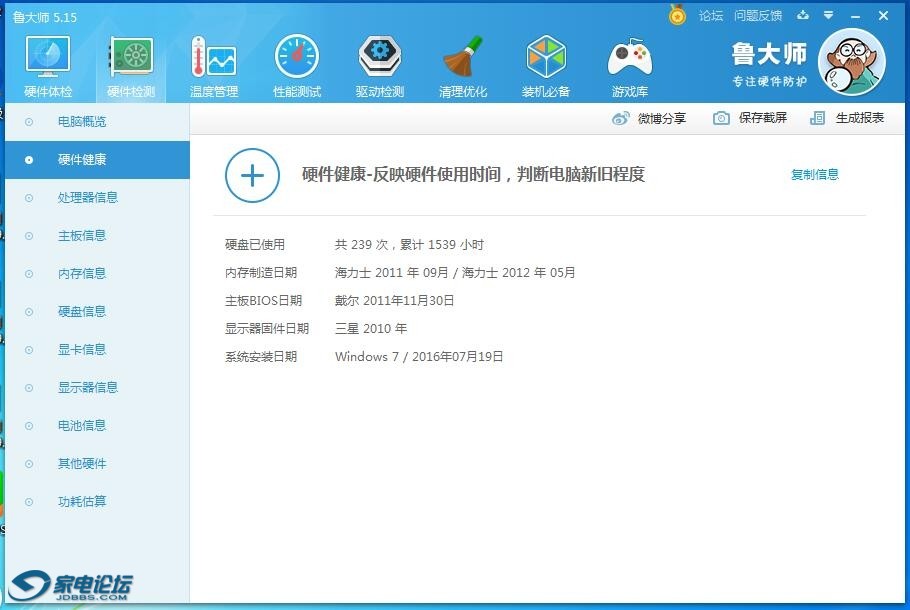Open 处理器信息 processor info
Viewport: 910px width, 610px height.
(88, 197)
